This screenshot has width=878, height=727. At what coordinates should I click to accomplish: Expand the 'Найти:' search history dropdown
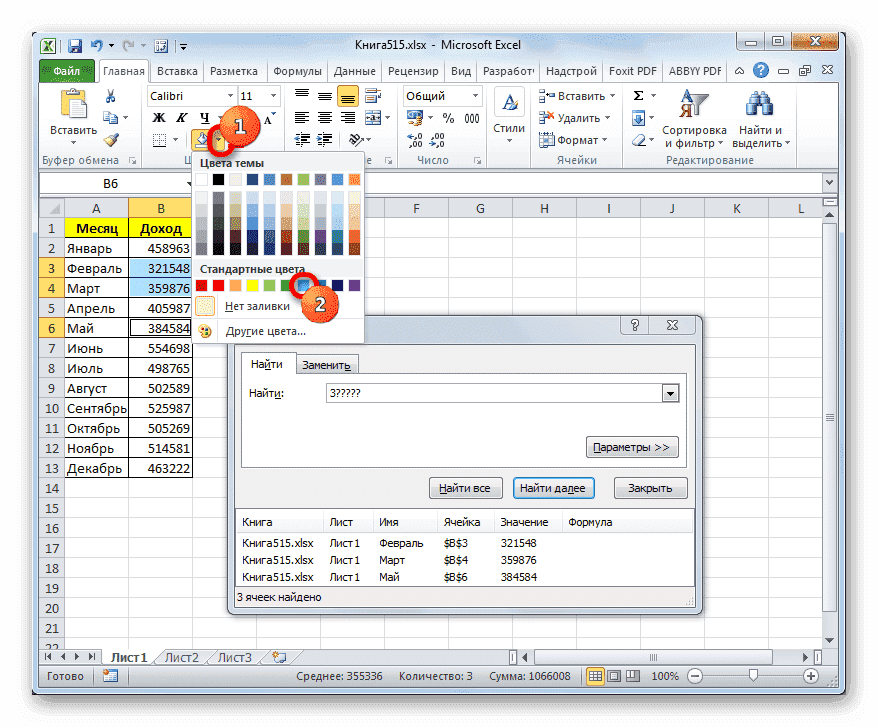click(x=671, y=393)
